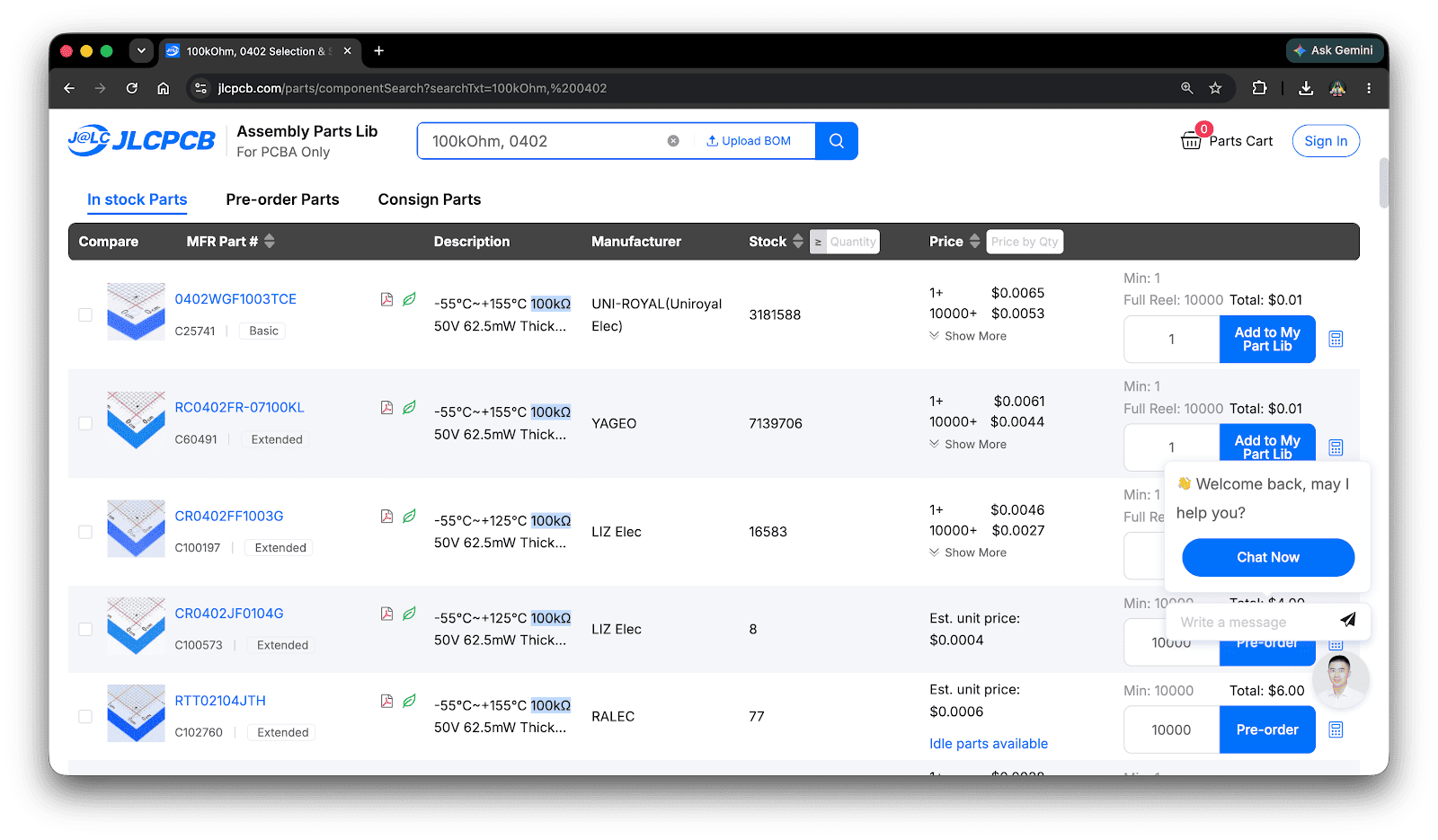
Task: Sort the table by Stock
Action: pos(798,242)
